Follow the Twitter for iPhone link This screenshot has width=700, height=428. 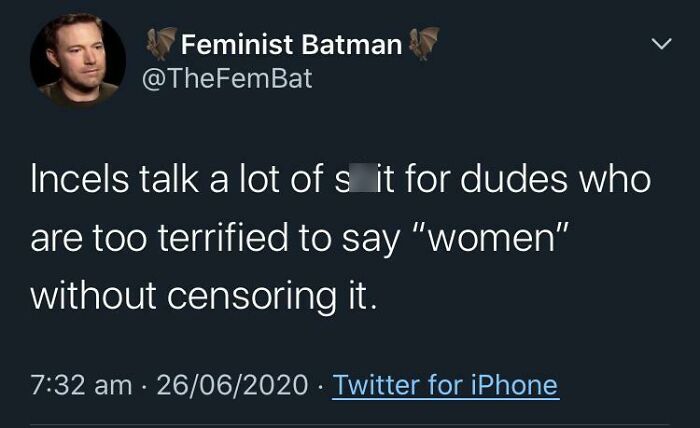pyautogui.click(x=445, y=385)
